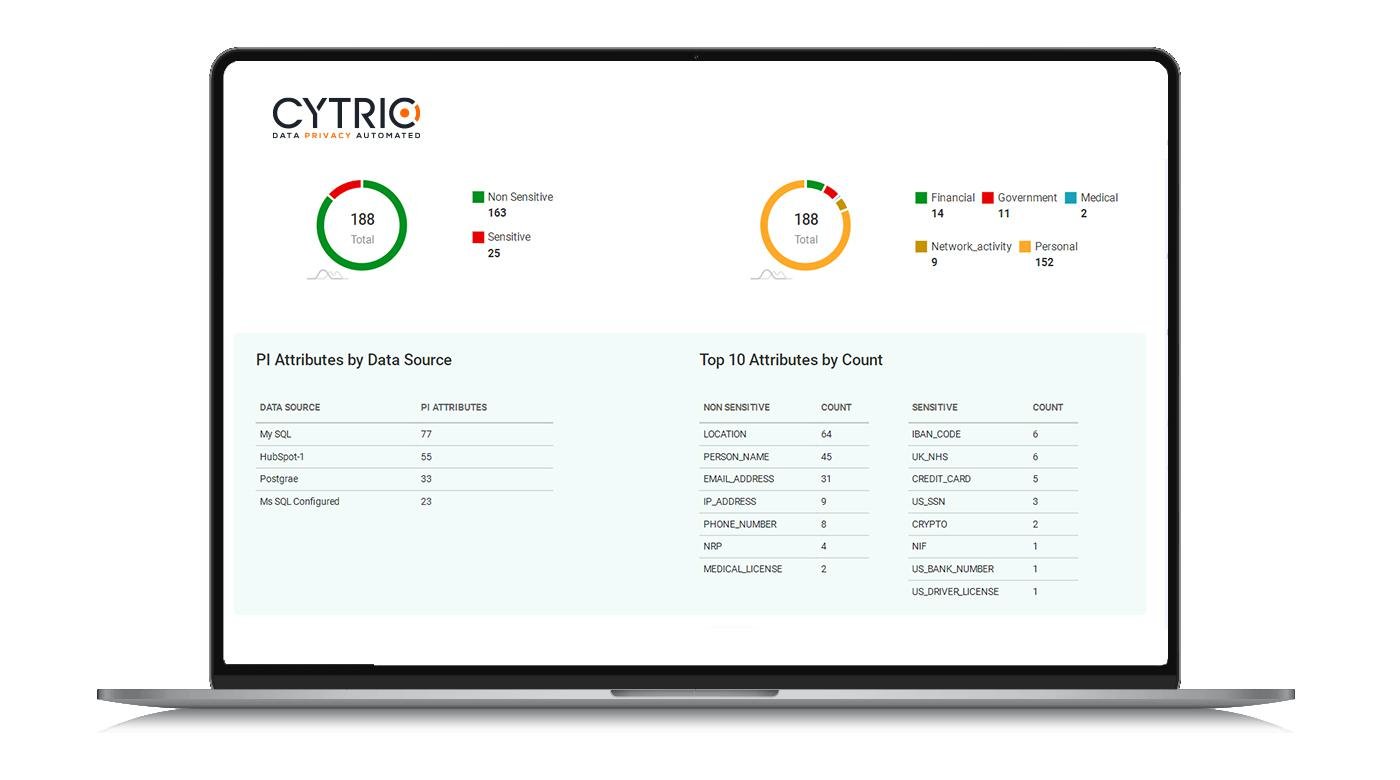1400x780 pixels.
Task: Click the red Sensitive legend swatch
Action: pos(478,238)
